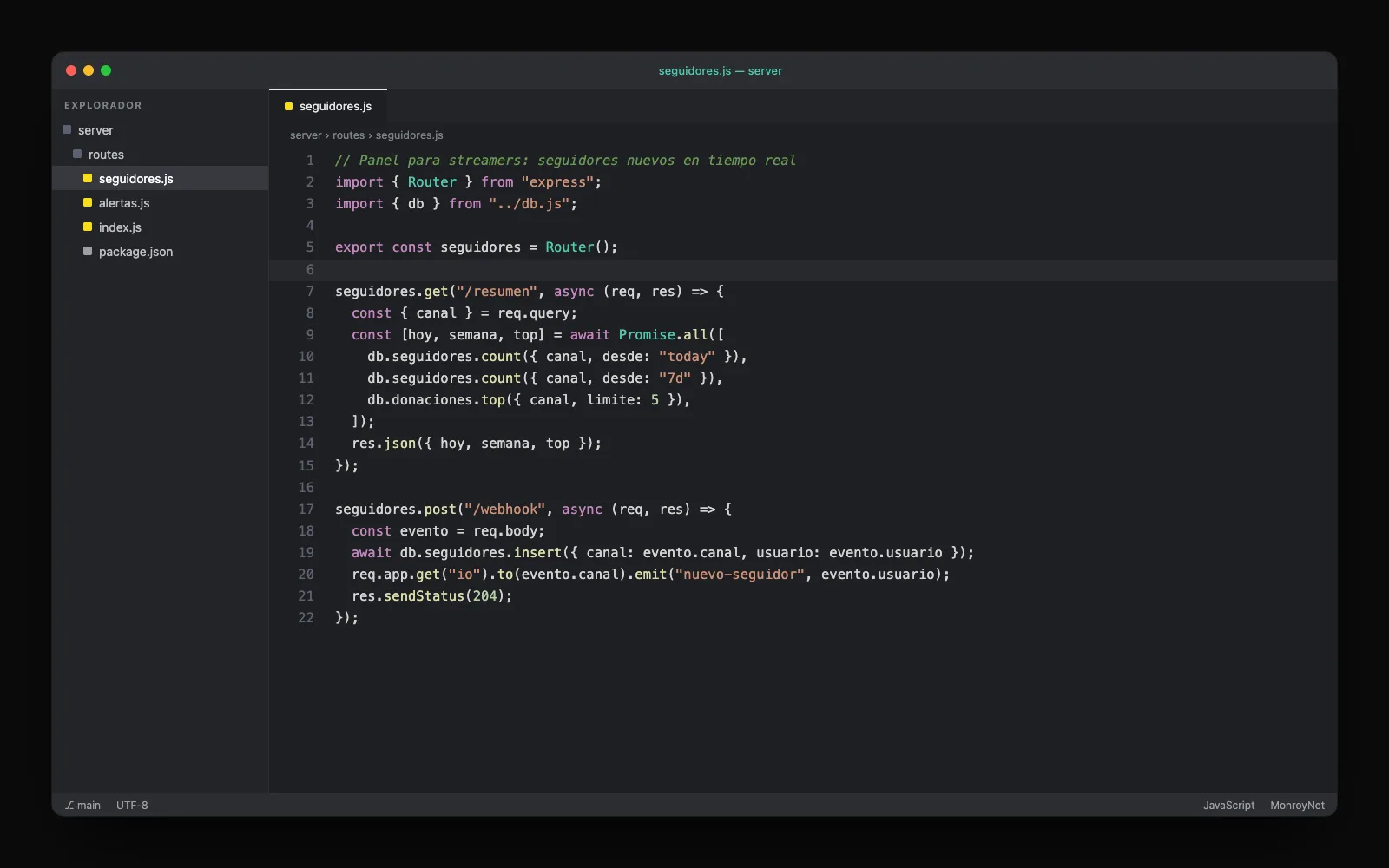
Task: Click req.query on line 8
Action: pos(533,313)
